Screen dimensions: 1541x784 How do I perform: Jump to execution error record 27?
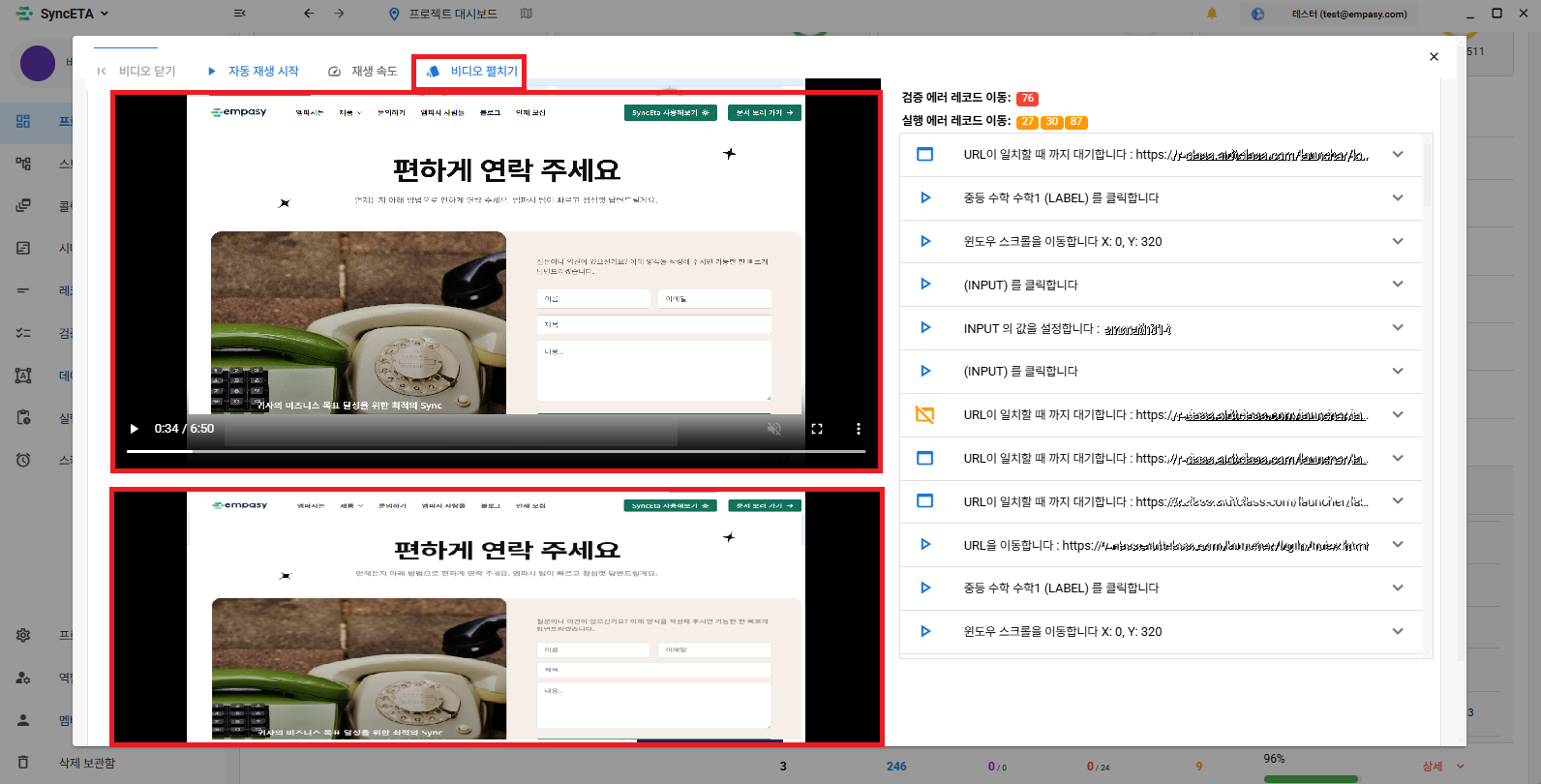(x=1027, y=122)
